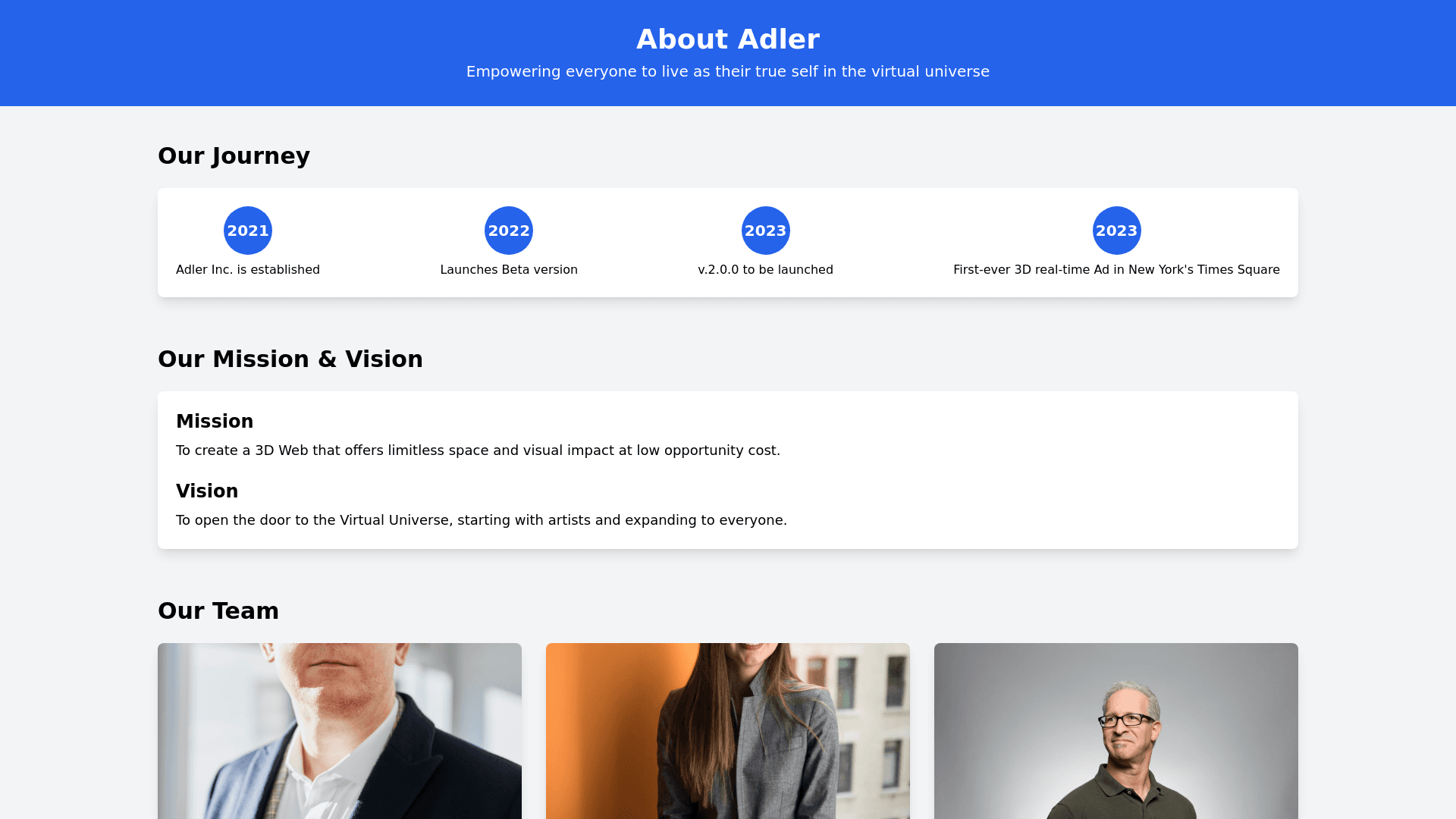Image resolution: width=1456 pixels, height=819 pixels.
Task: Click the vision statement about Virtual Universe
Action: click(x=482, y=520)
